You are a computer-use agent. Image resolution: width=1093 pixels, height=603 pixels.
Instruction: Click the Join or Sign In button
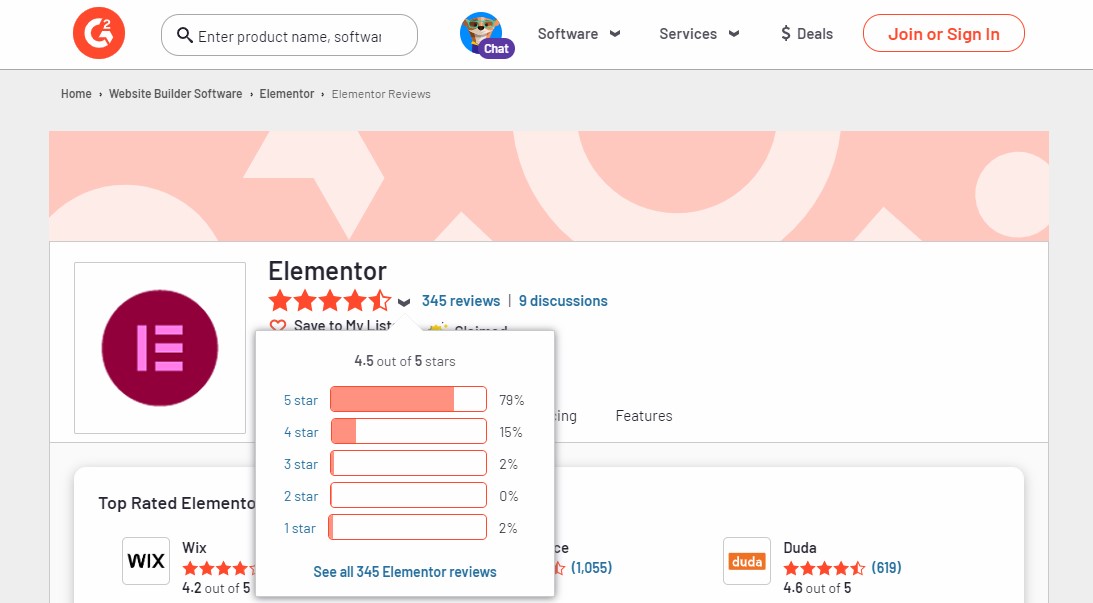(x=944, y=33)
